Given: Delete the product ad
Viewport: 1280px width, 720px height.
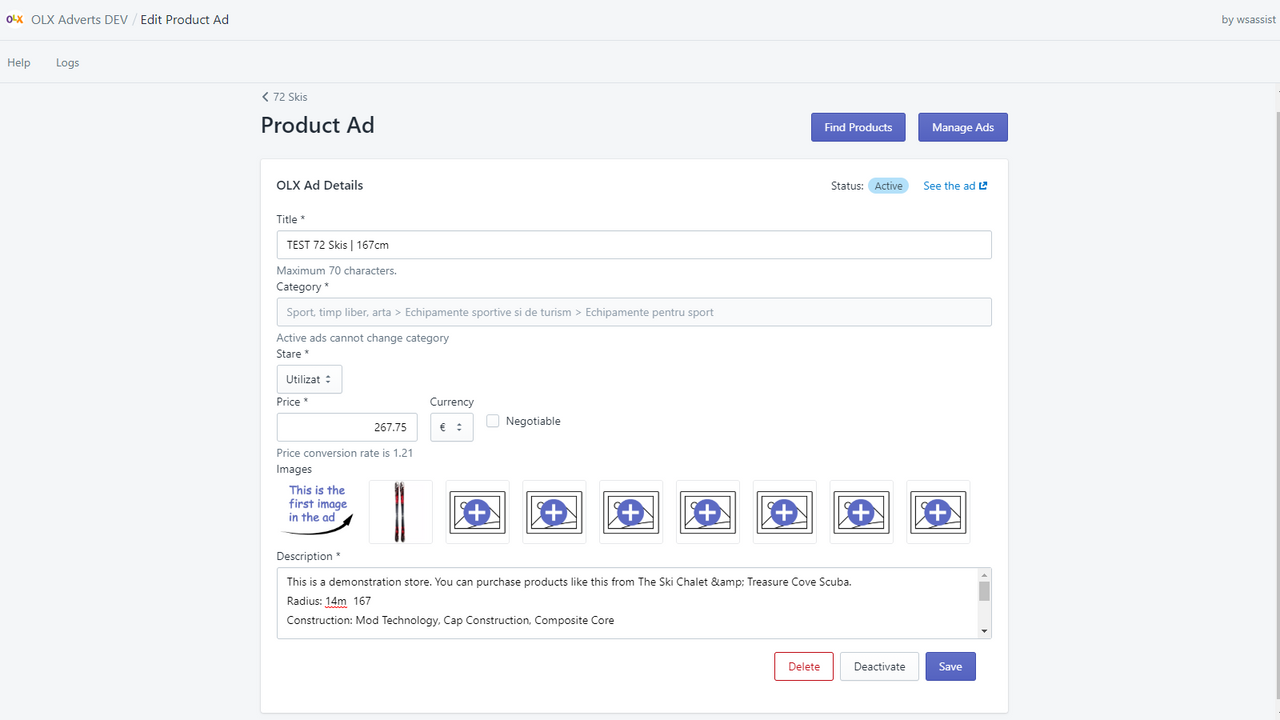Looking at the screenshot, I should tap(803, 666).
